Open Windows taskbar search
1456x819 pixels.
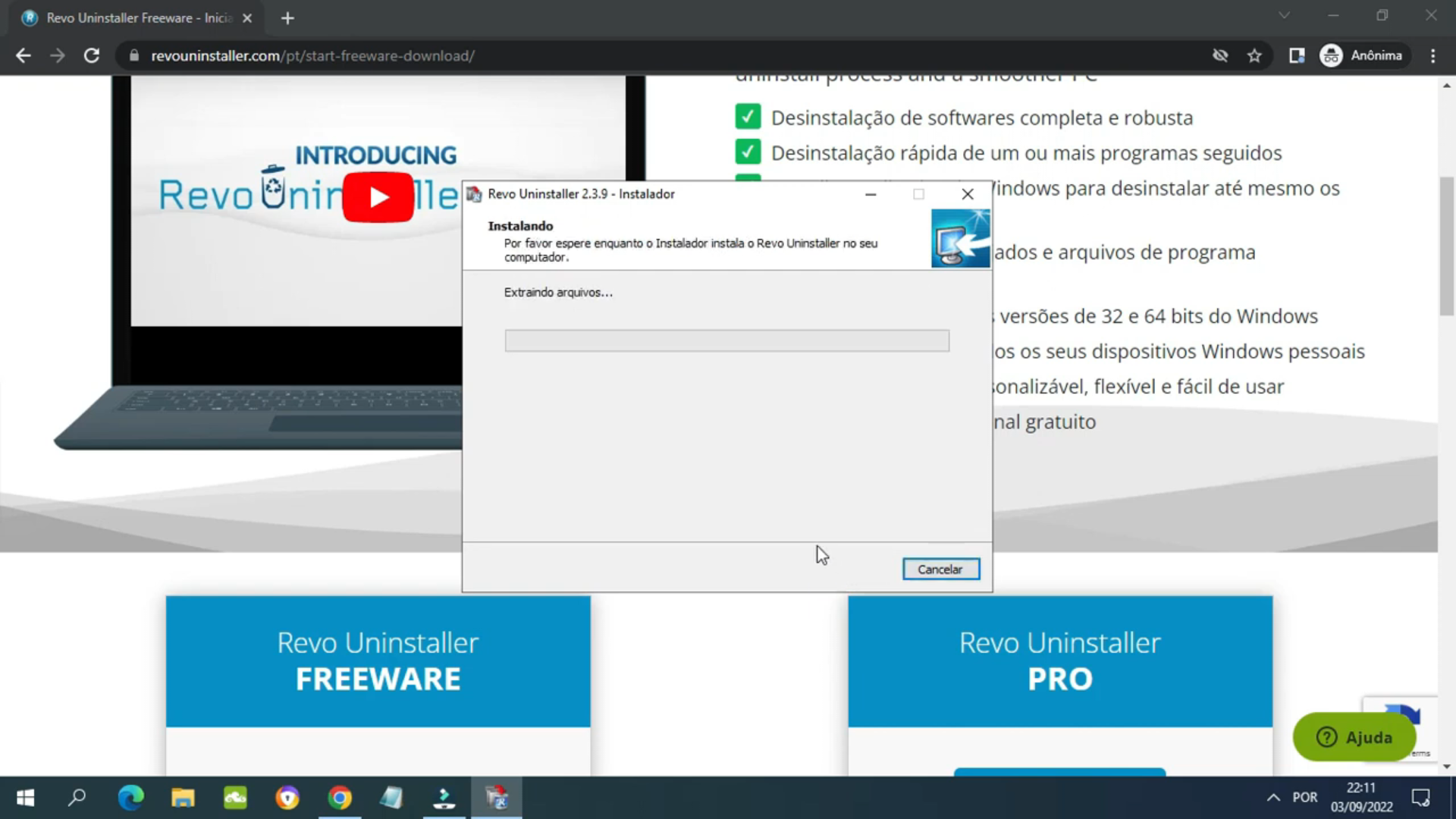(77, 798)
